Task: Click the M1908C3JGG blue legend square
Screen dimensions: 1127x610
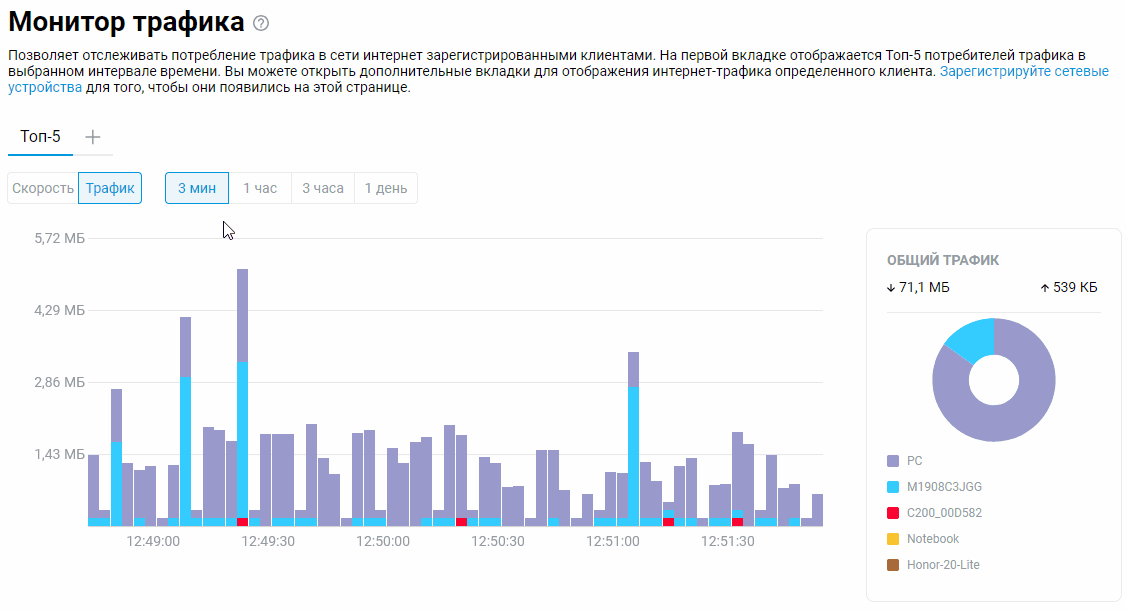Action: pos(893,487)
